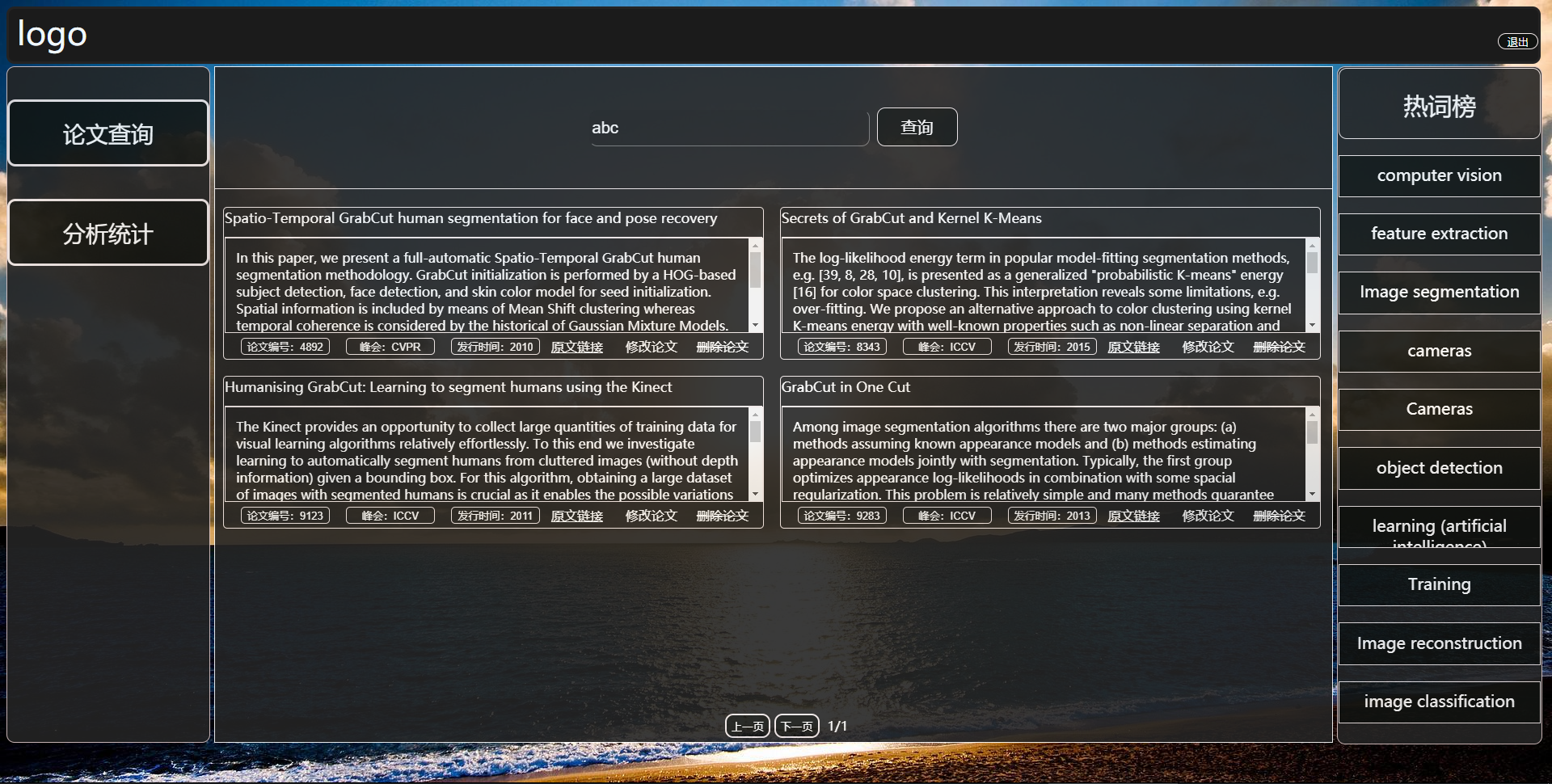Click 删除论文 on GrabCut in One Cut
This screenshot has height=784, width=1552.
click(x=1279, y=516)
